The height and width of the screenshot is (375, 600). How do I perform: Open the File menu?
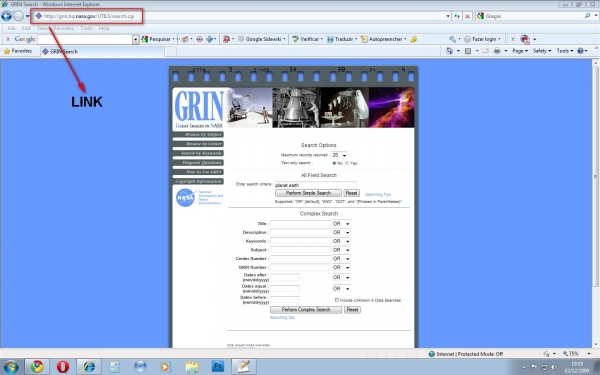click(11, 28)
